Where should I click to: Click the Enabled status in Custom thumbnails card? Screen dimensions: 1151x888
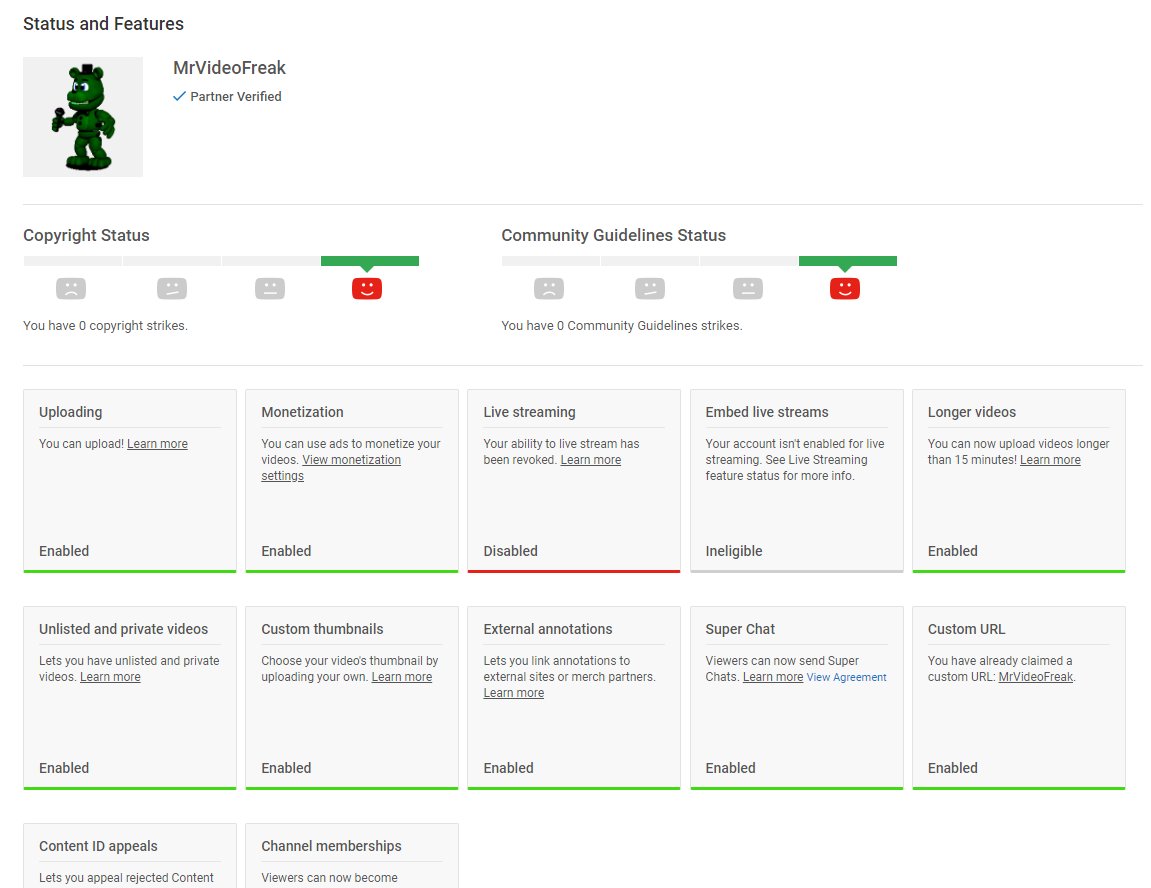[x=286, y=768]
